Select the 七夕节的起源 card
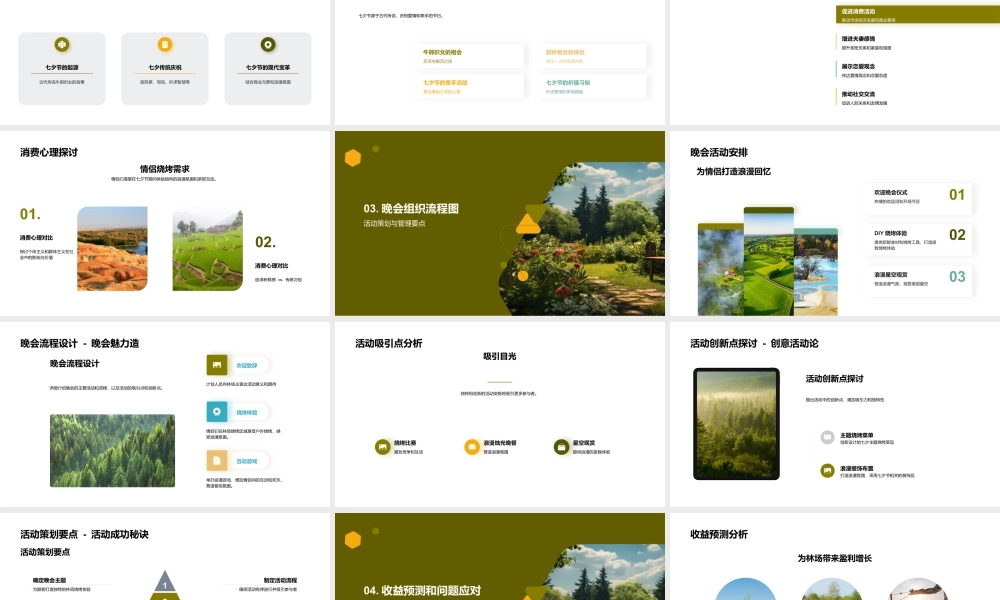 point(62,68)
